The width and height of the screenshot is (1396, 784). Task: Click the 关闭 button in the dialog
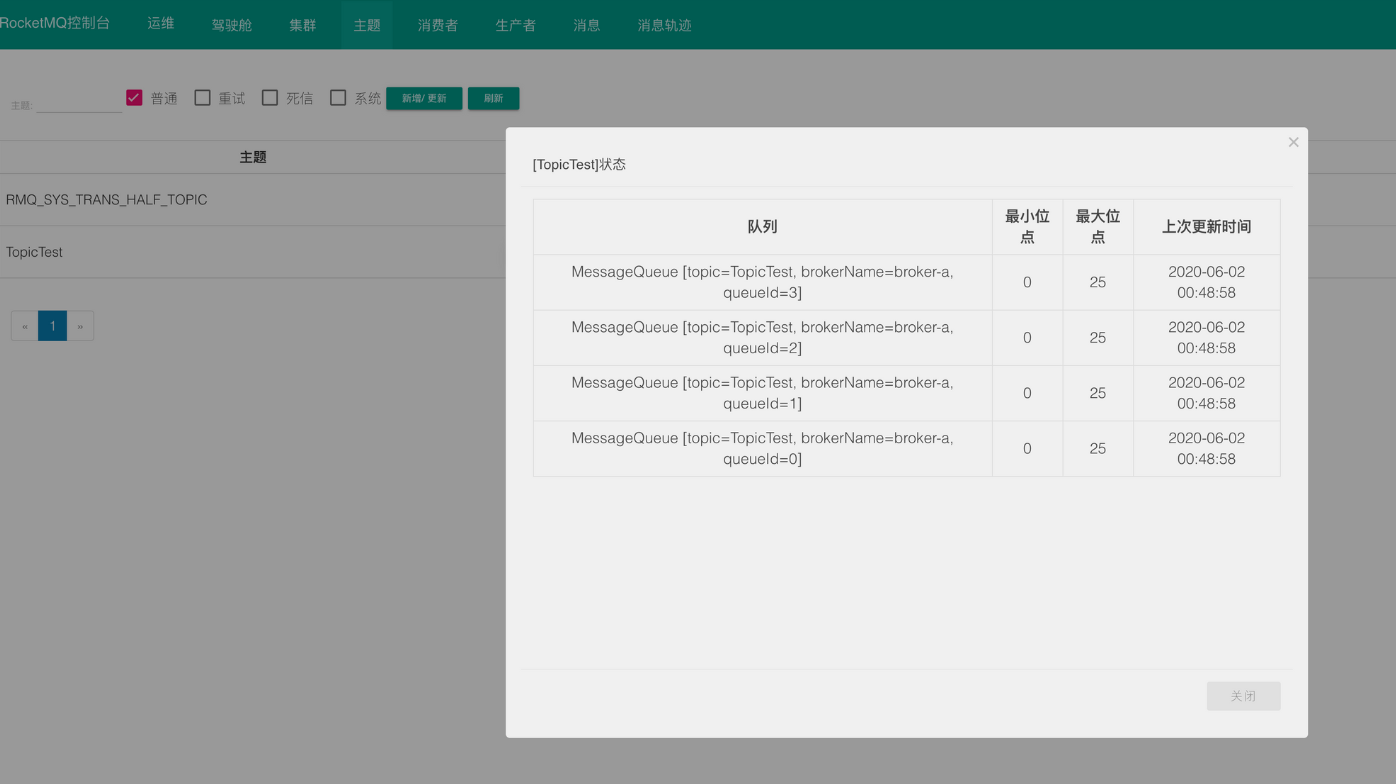tap(1243, 696)
